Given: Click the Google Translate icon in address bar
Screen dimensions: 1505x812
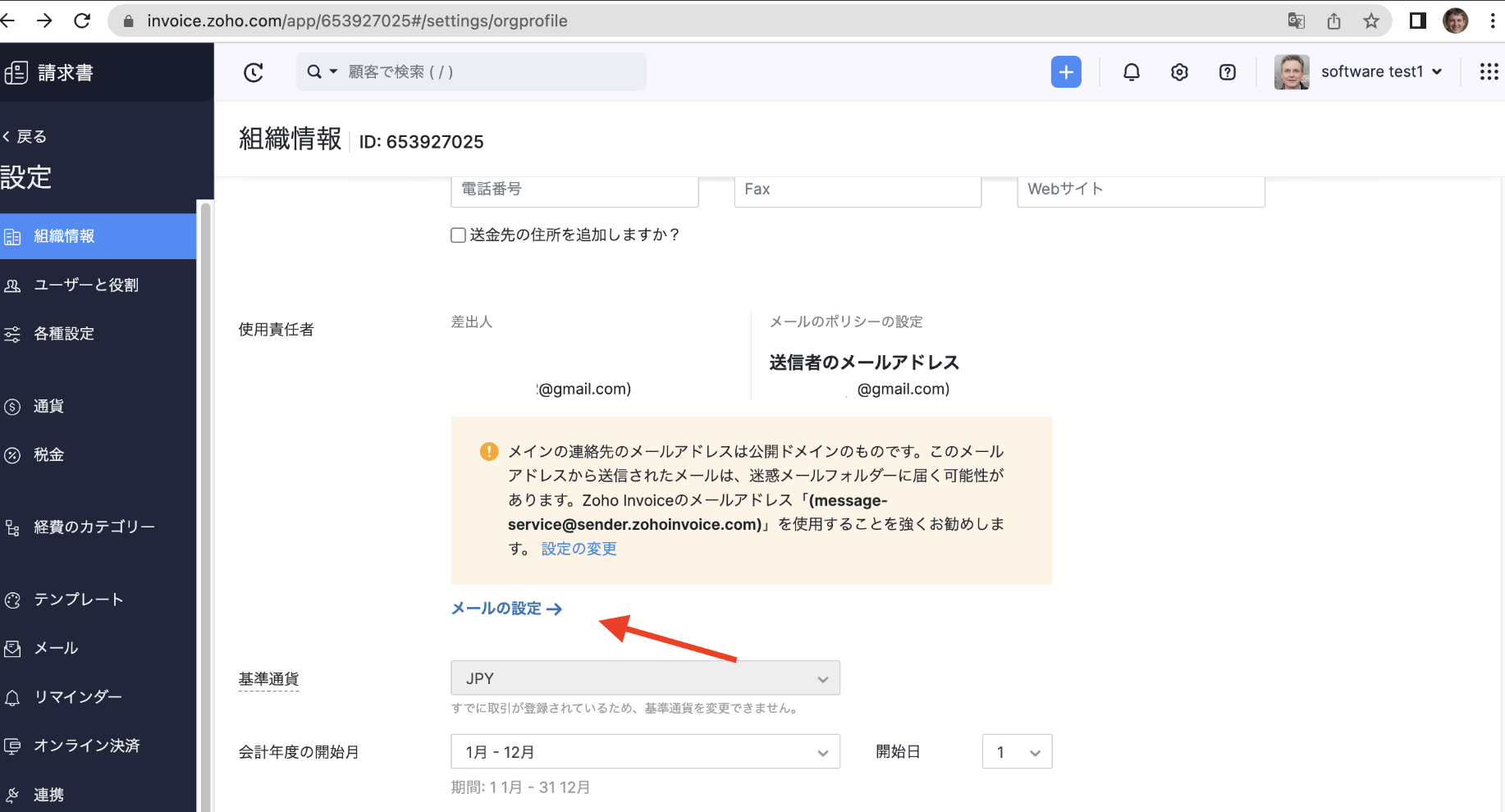Looking at the screenshot, I should click(1296, 21).
